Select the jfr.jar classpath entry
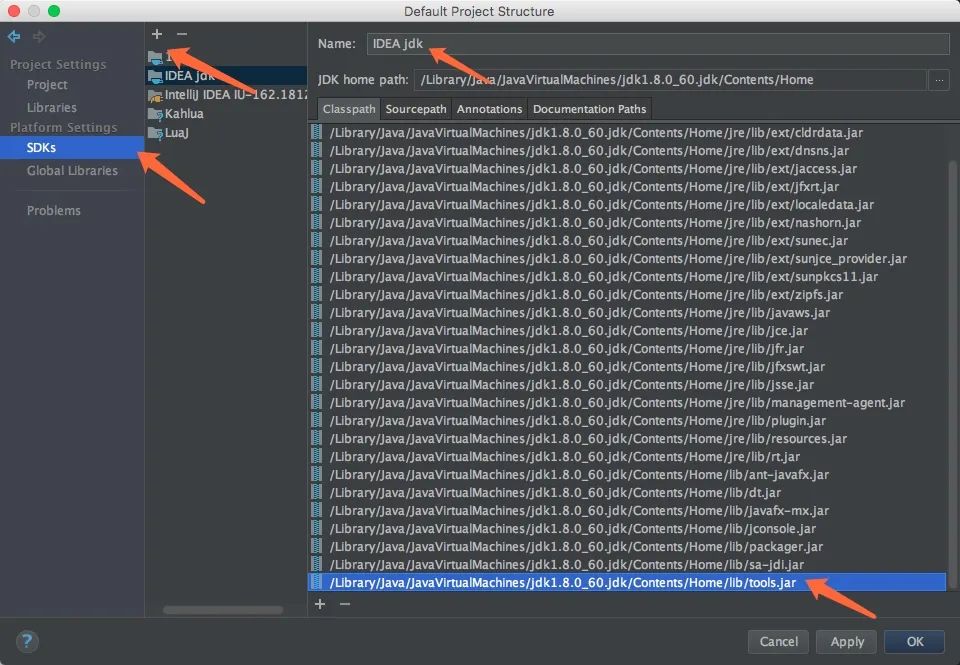The image size is (960, 665). pyautogui.click(x=627, y=348)
